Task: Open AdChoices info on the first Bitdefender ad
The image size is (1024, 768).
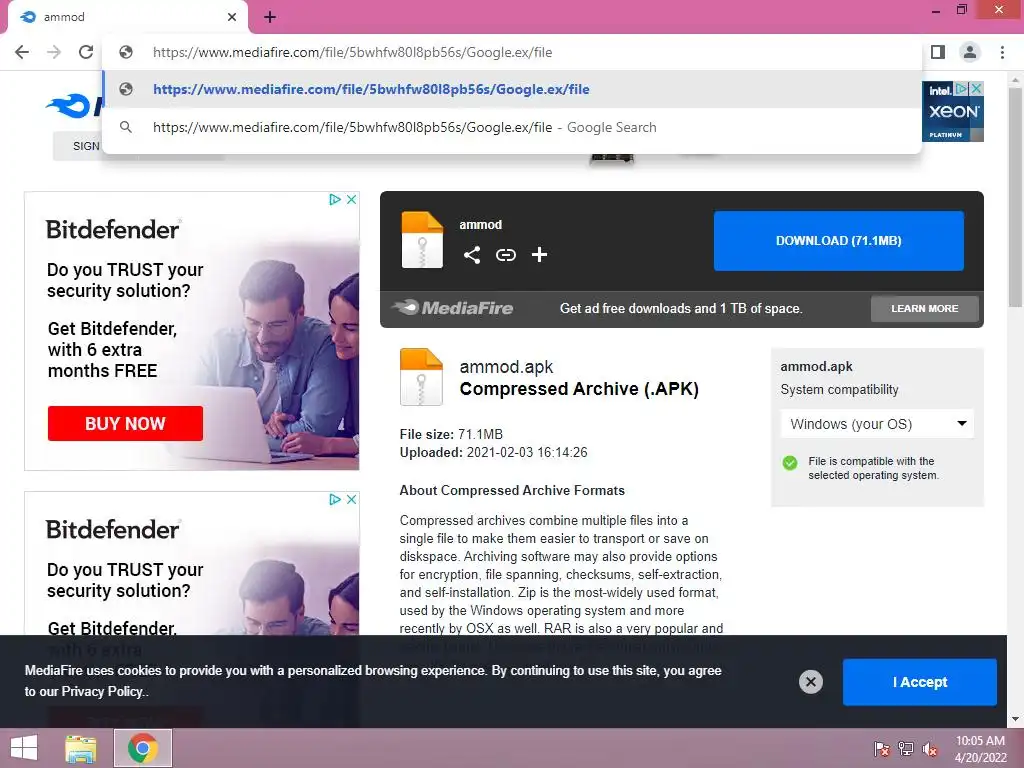Action: click(335, 199)
